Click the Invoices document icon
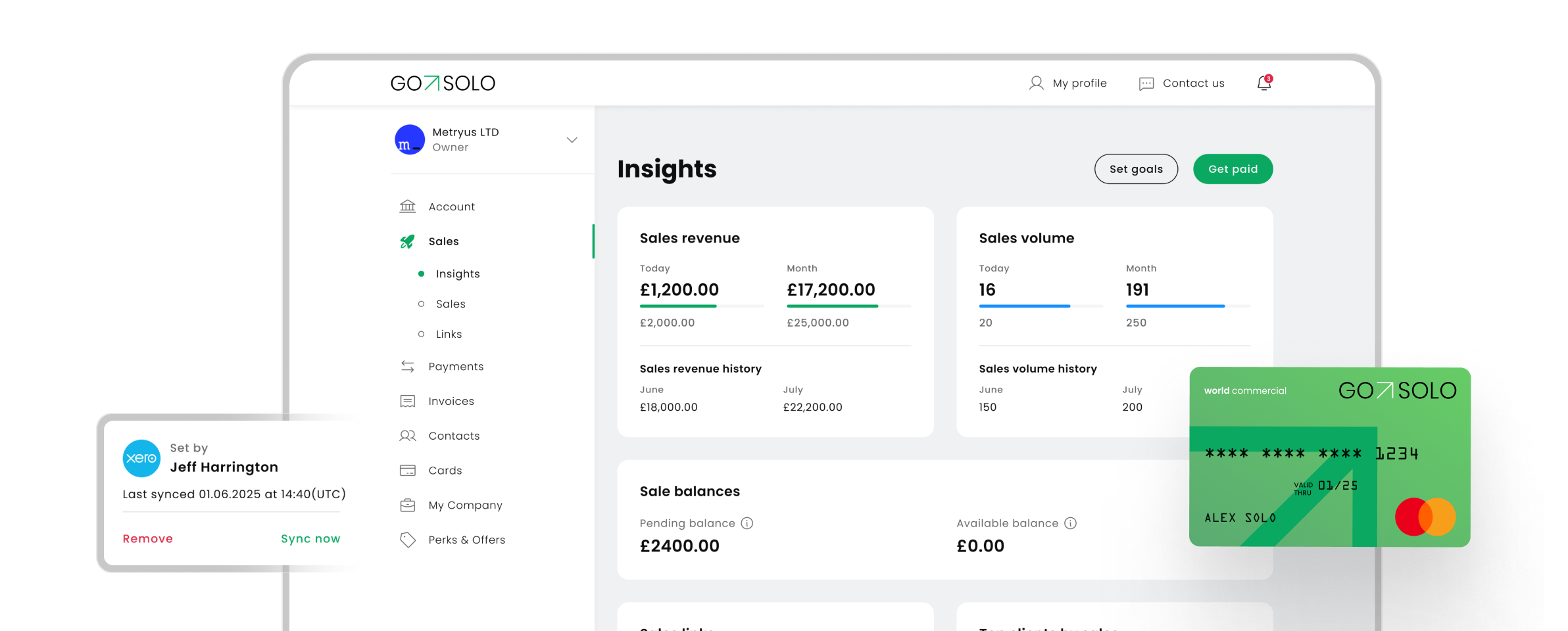1568x631 pixels. (x=408, y=401)
